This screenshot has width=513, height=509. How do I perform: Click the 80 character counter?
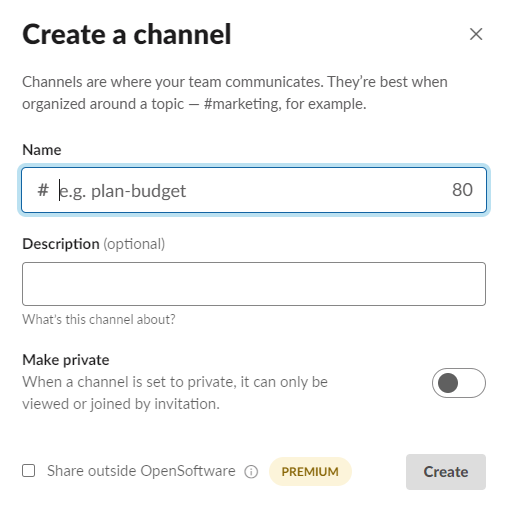pos(462,190)
